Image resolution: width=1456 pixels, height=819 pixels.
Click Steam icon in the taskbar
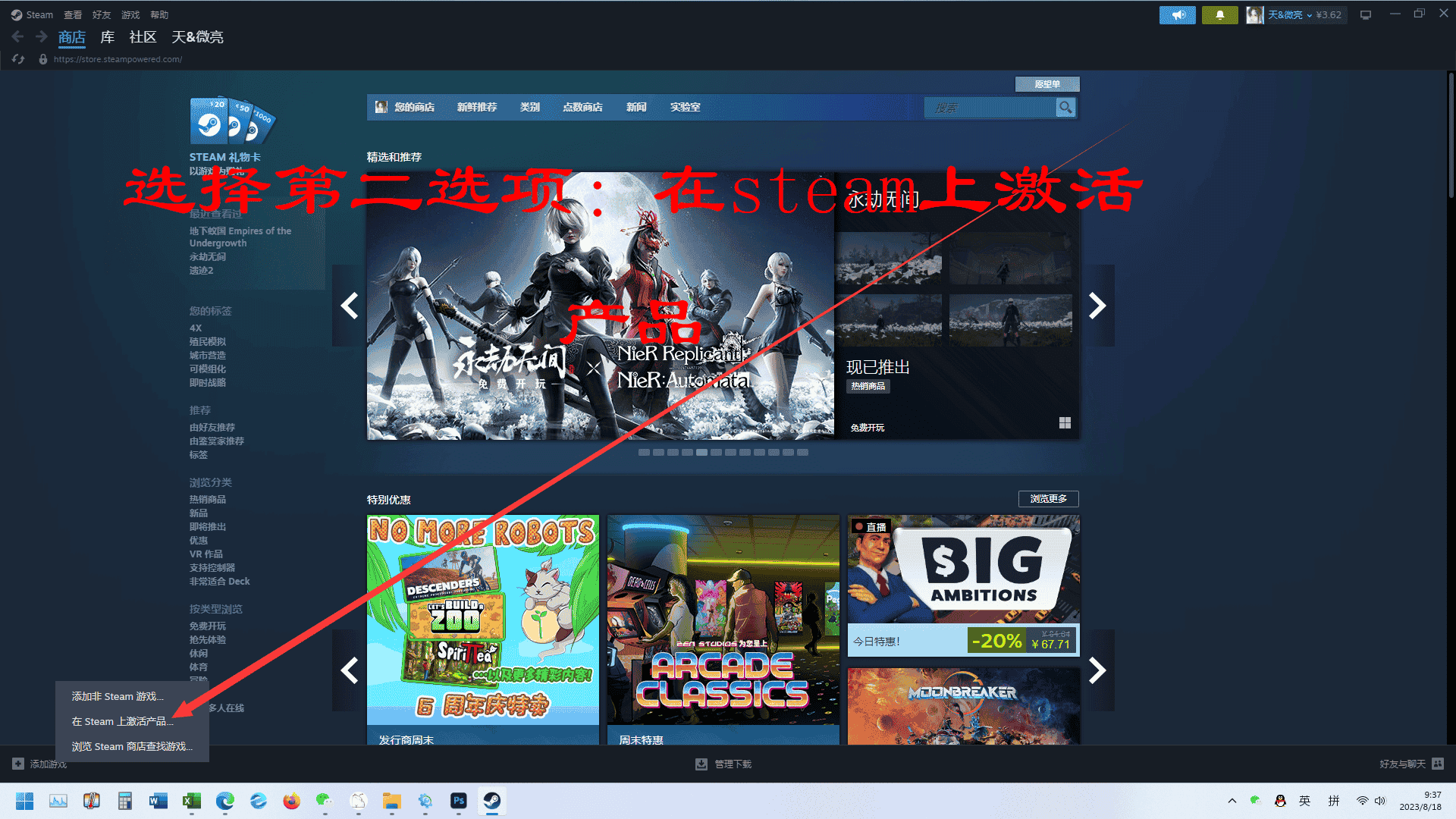[492, 801]
